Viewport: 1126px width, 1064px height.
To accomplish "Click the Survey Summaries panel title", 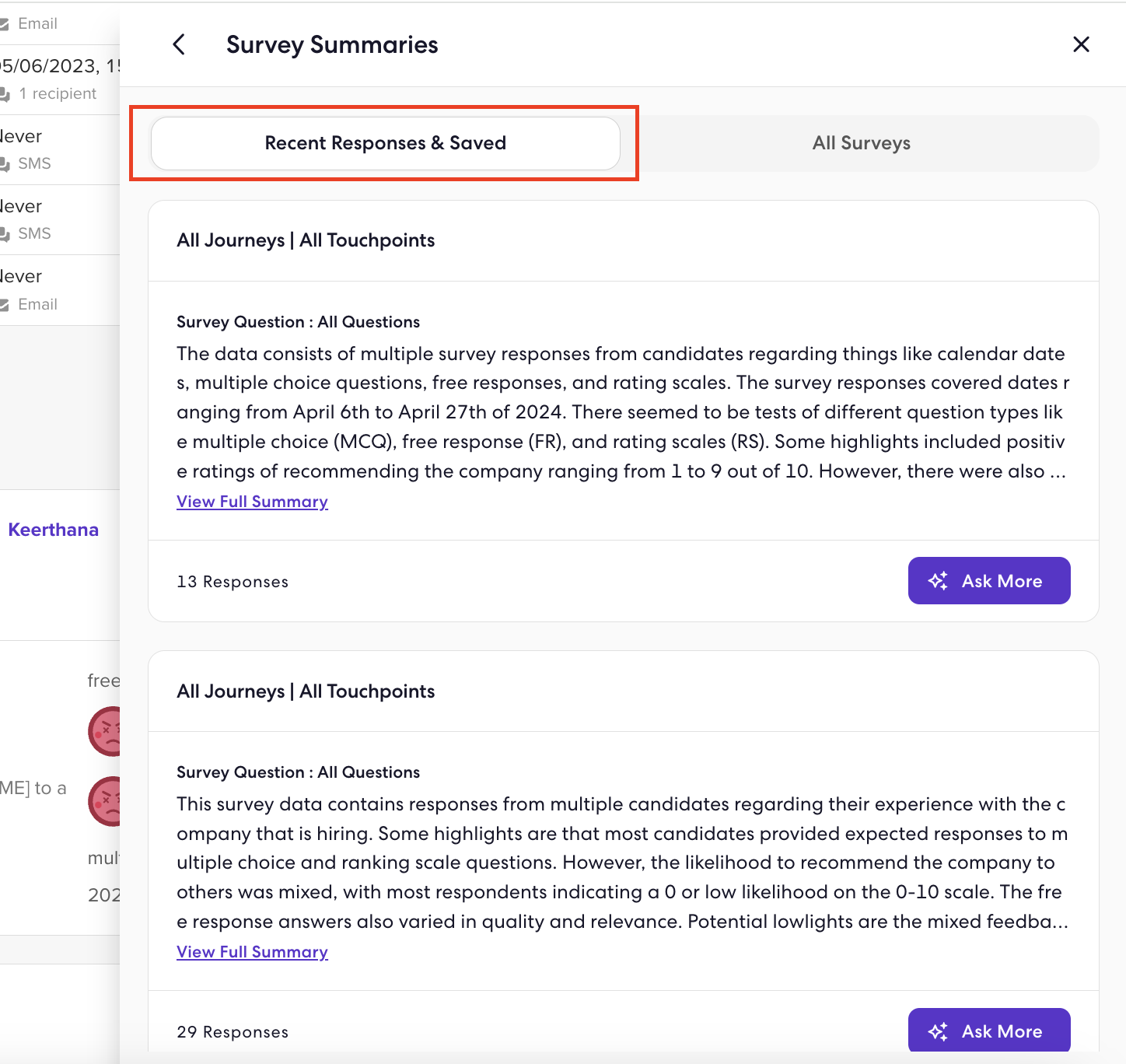I will [x=332, y=45].
